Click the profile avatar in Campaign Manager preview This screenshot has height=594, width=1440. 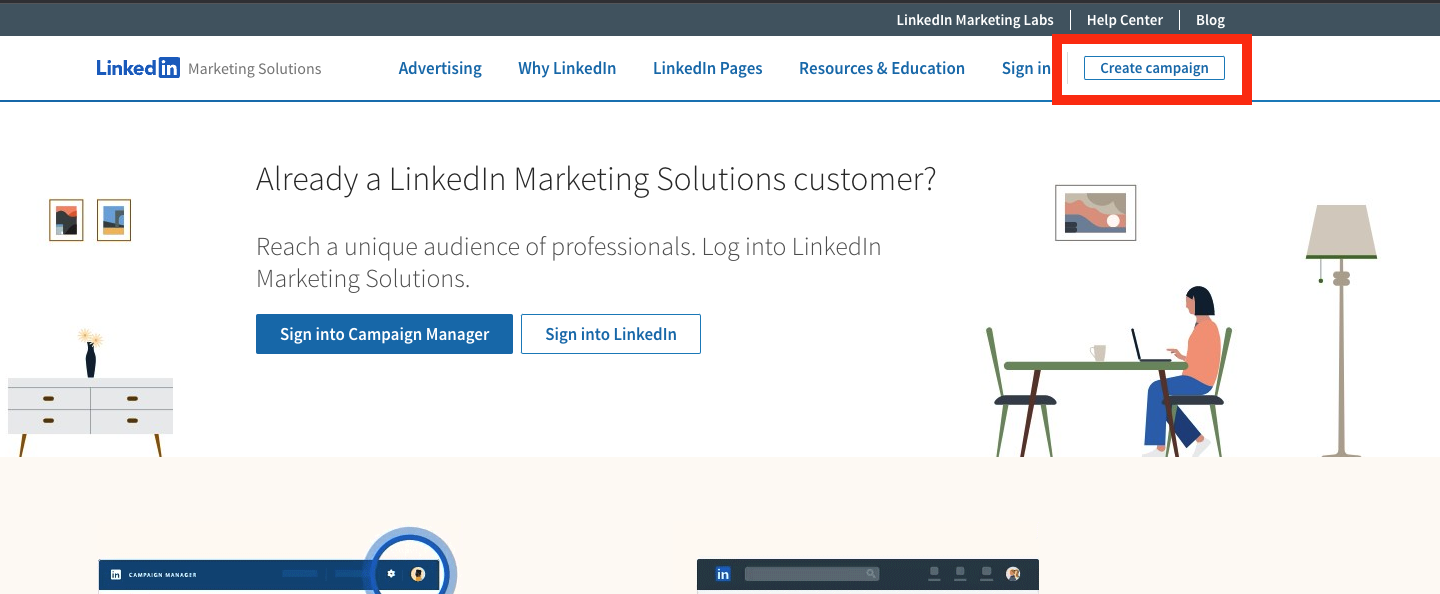click(x=418, y=574)
